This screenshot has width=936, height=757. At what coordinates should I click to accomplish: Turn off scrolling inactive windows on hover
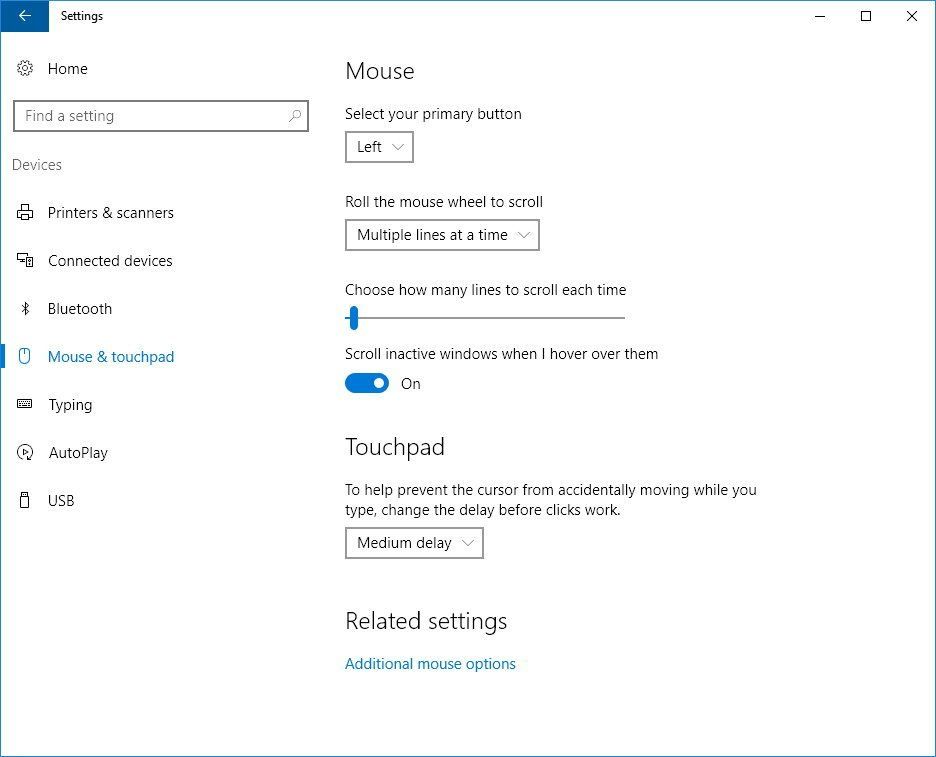[x=367, y=383]
